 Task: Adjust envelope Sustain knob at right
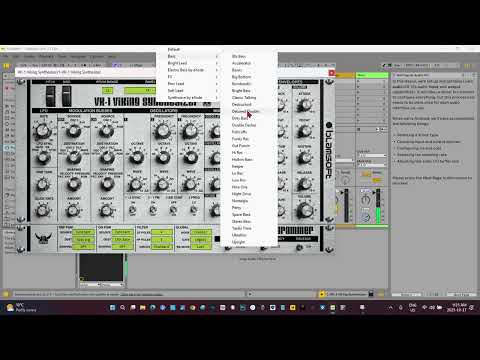pyautogui.click(x=304, y=158)
